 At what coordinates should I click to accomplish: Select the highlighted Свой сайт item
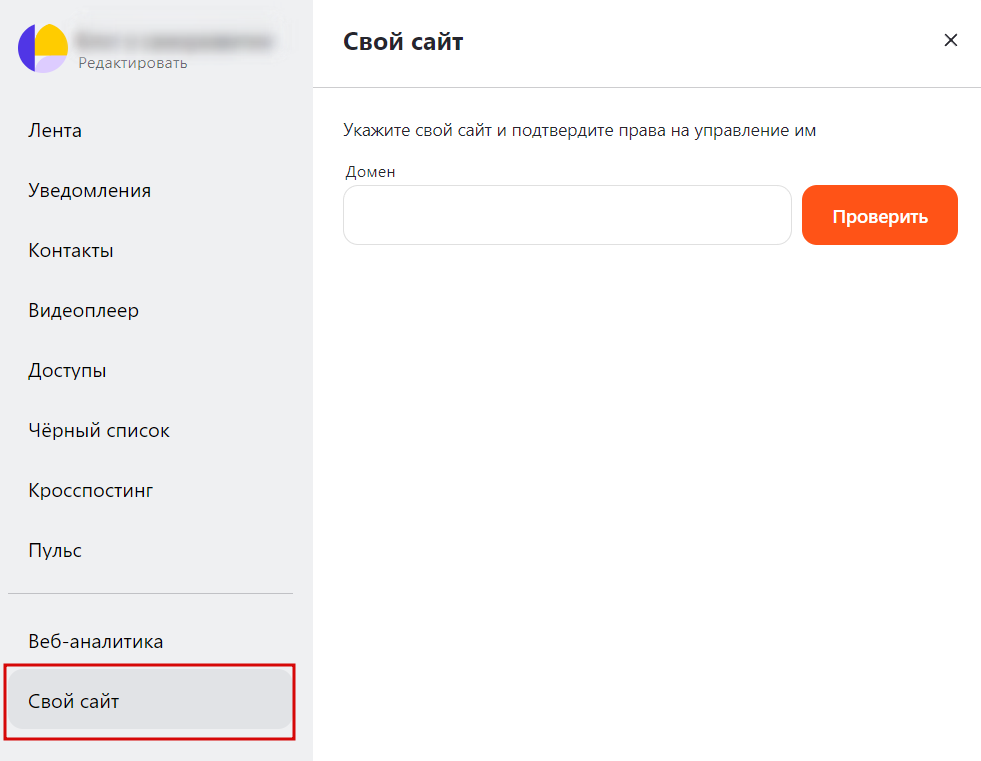click(150, 701)
